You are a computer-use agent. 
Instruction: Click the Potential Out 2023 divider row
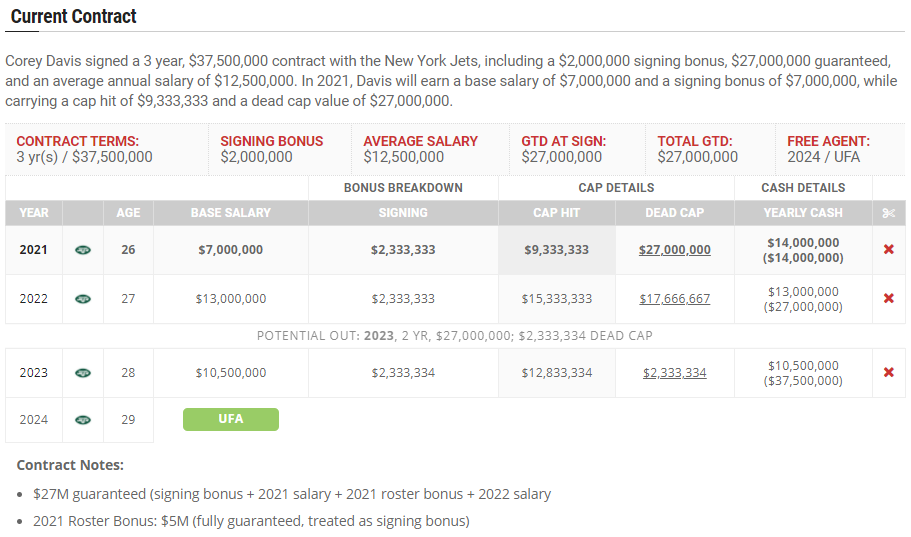455,336
